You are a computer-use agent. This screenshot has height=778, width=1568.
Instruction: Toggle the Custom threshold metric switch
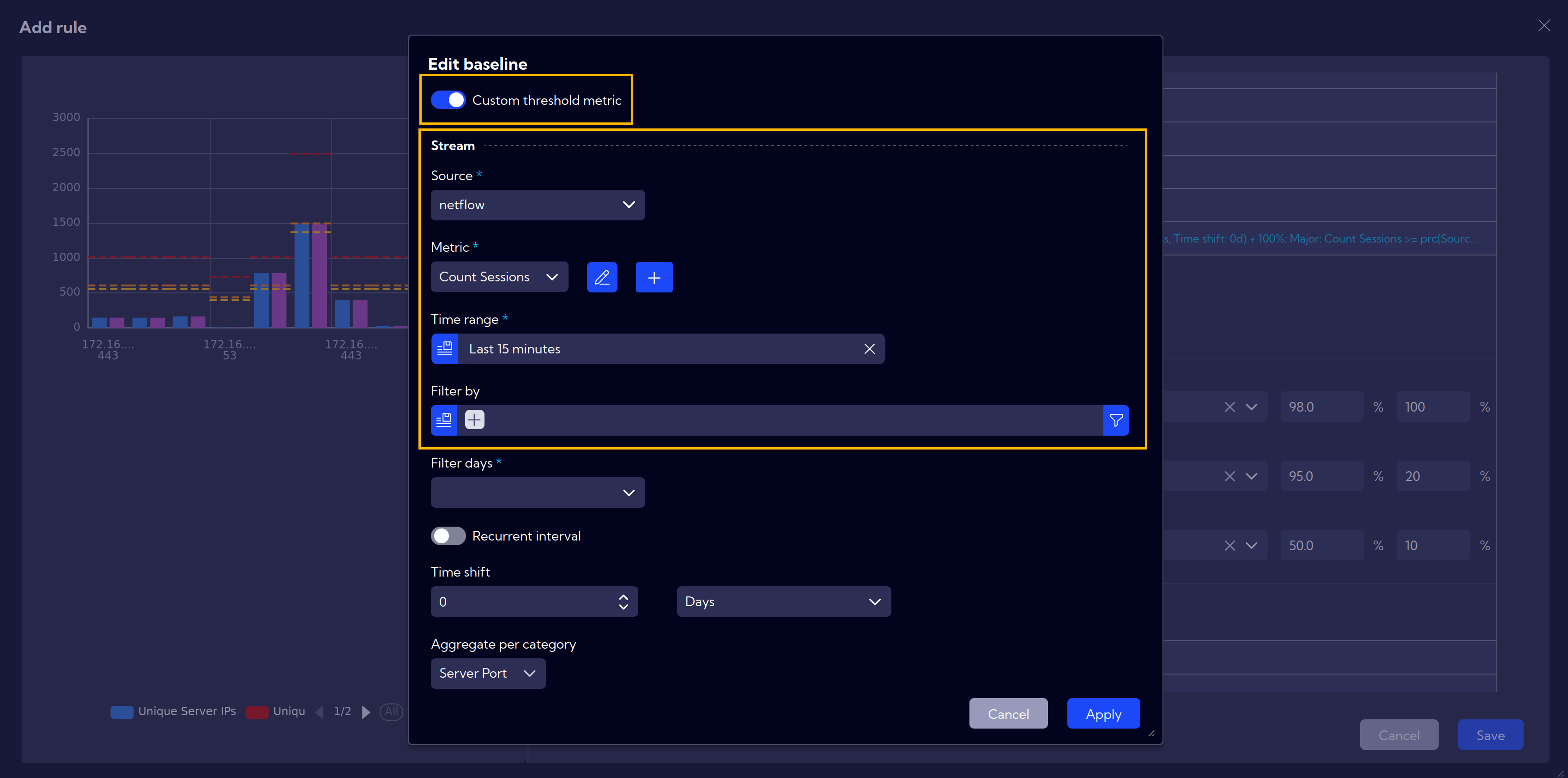(448, 99)
